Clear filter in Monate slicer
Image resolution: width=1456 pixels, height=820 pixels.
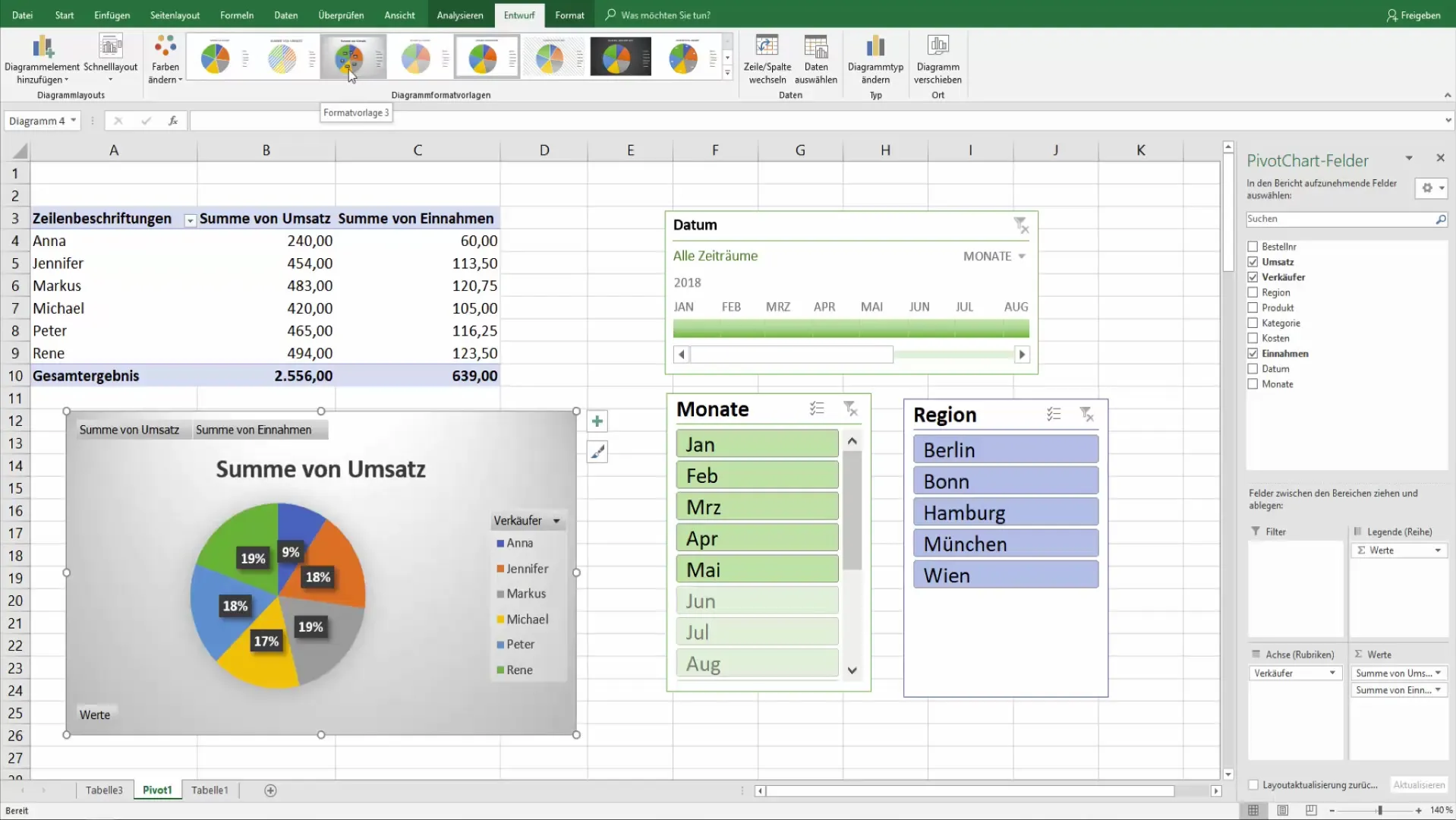click(851, 409)
